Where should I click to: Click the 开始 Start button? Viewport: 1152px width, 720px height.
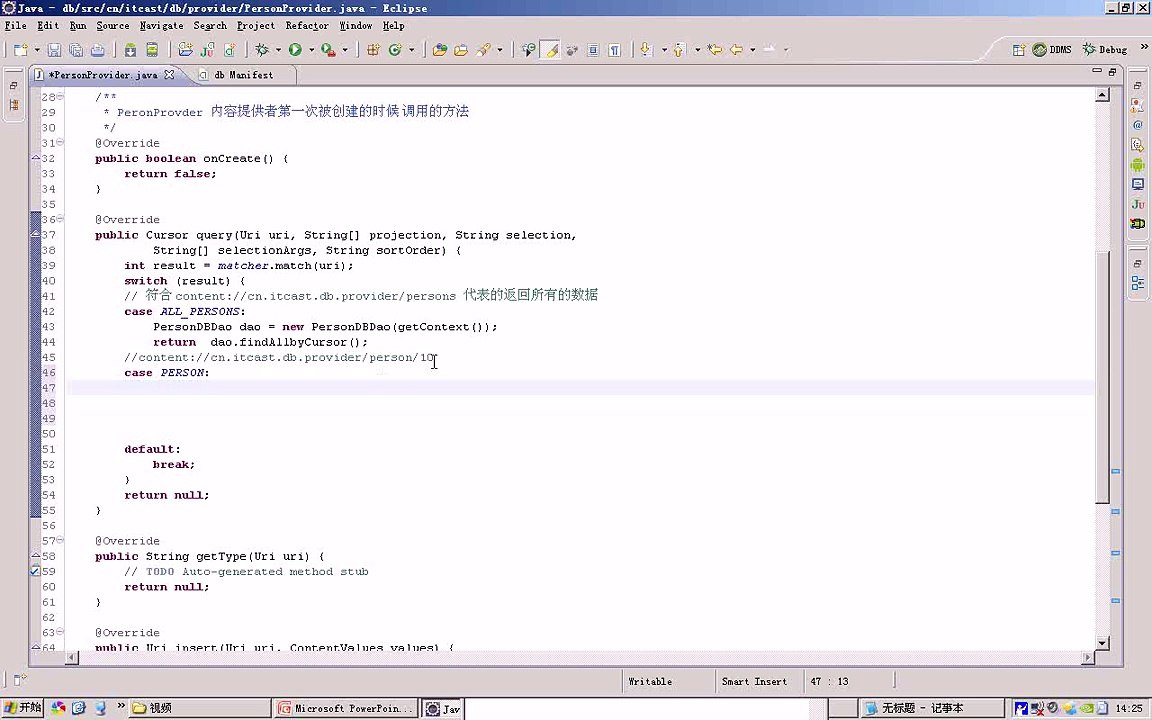coord(22,708)
